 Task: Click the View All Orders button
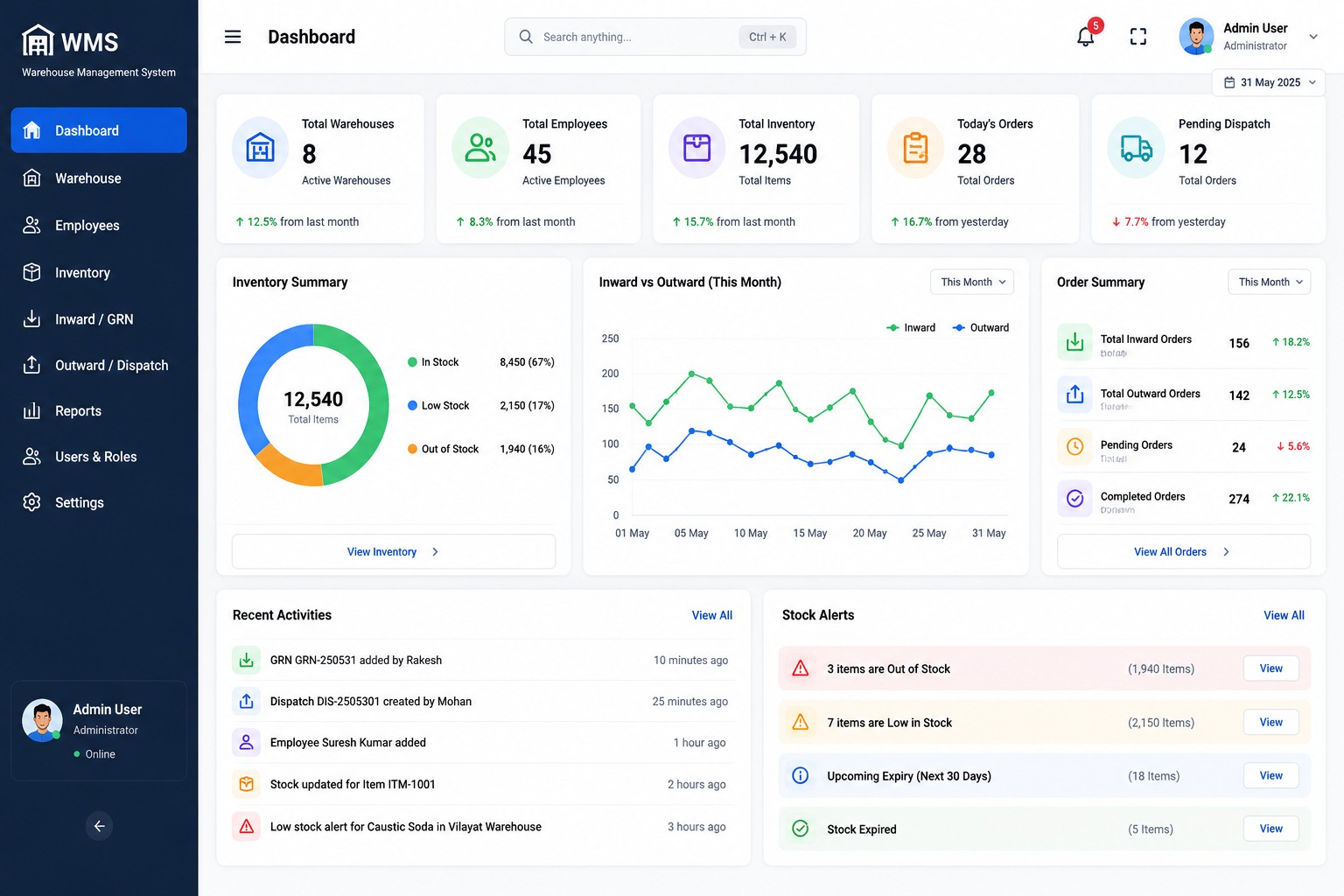click(x=1184, y=552)
